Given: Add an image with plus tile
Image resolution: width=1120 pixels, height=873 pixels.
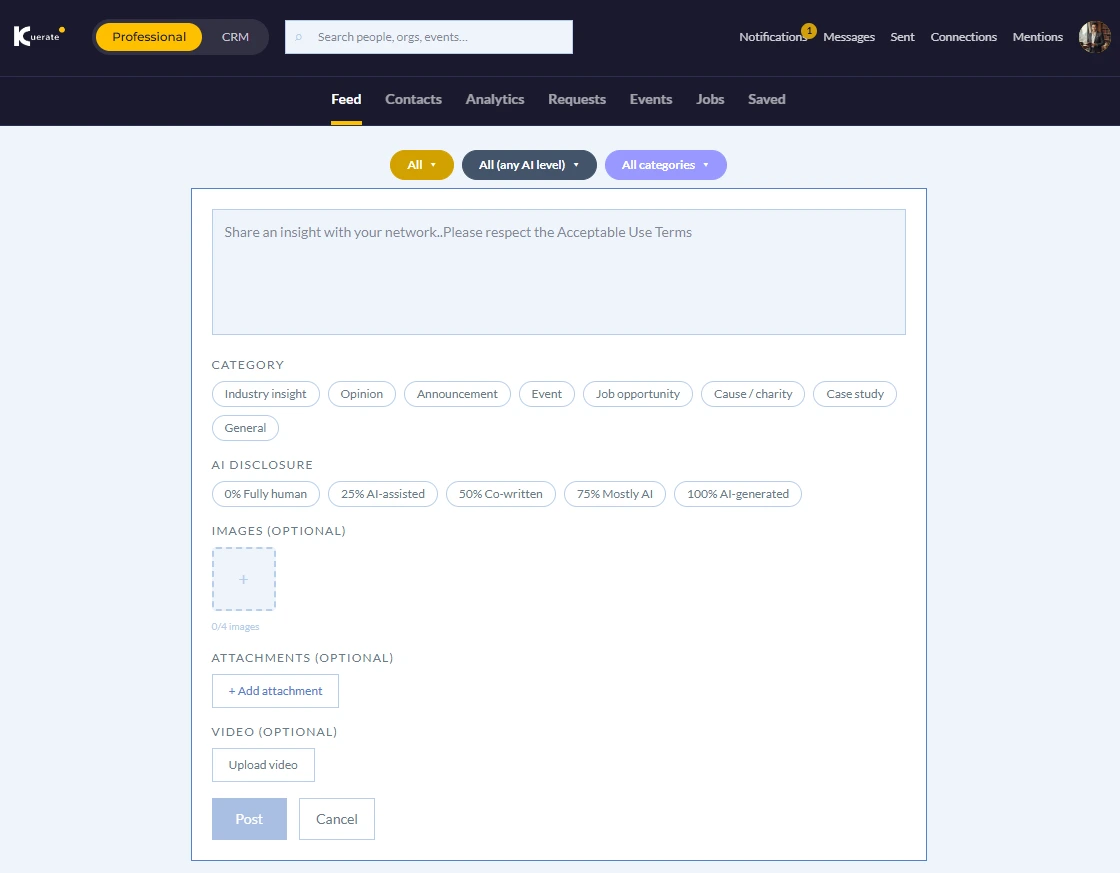Looking at the screenshot, I should coord(244,579).
